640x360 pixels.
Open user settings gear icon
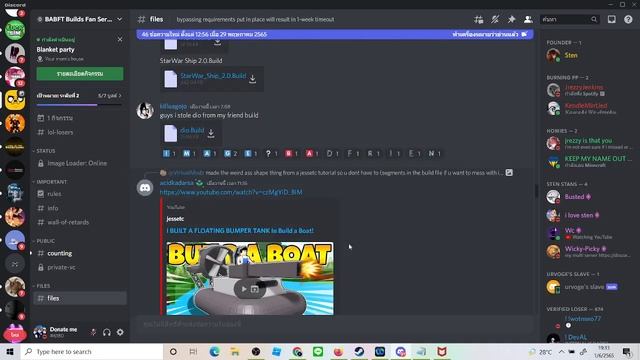pos(120,332)
